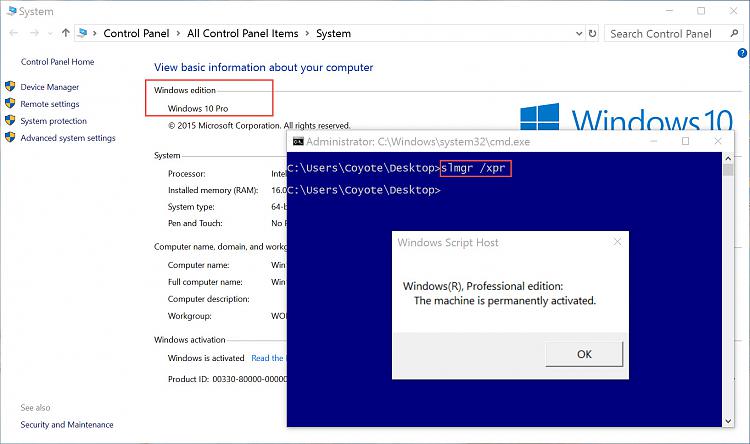Click cmd window scrollbar up arrow
Viewport: 750px width, 444px height.
coord(728,157)
